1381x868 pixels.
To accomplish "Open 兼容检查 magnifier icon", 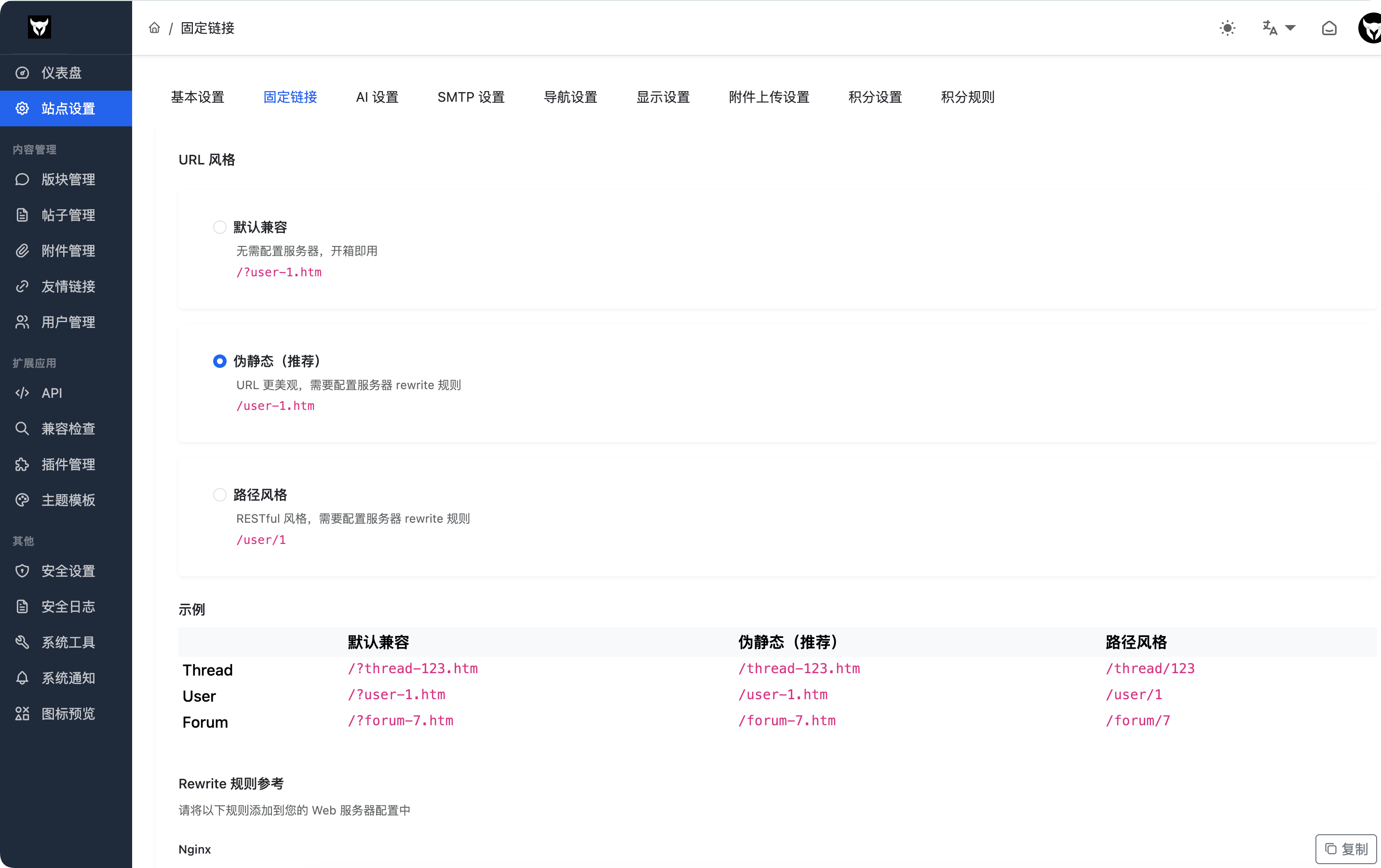I will [22, 429].
